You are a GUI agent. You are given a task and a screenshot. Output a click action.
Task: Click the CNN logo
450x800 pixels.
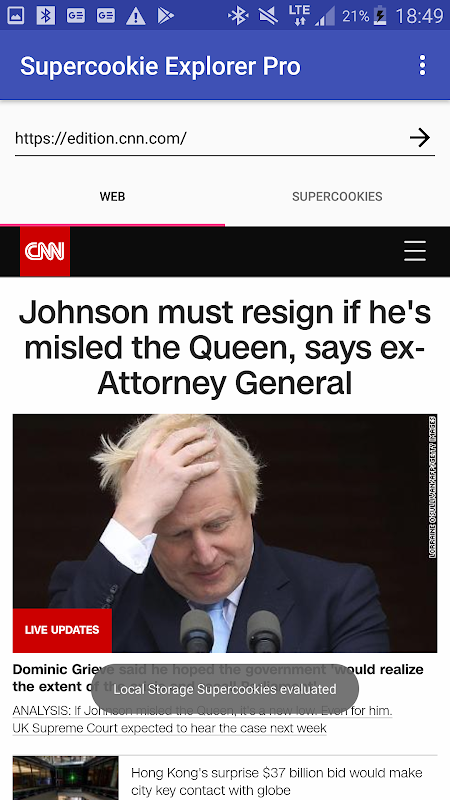click(x=45, y=251)
